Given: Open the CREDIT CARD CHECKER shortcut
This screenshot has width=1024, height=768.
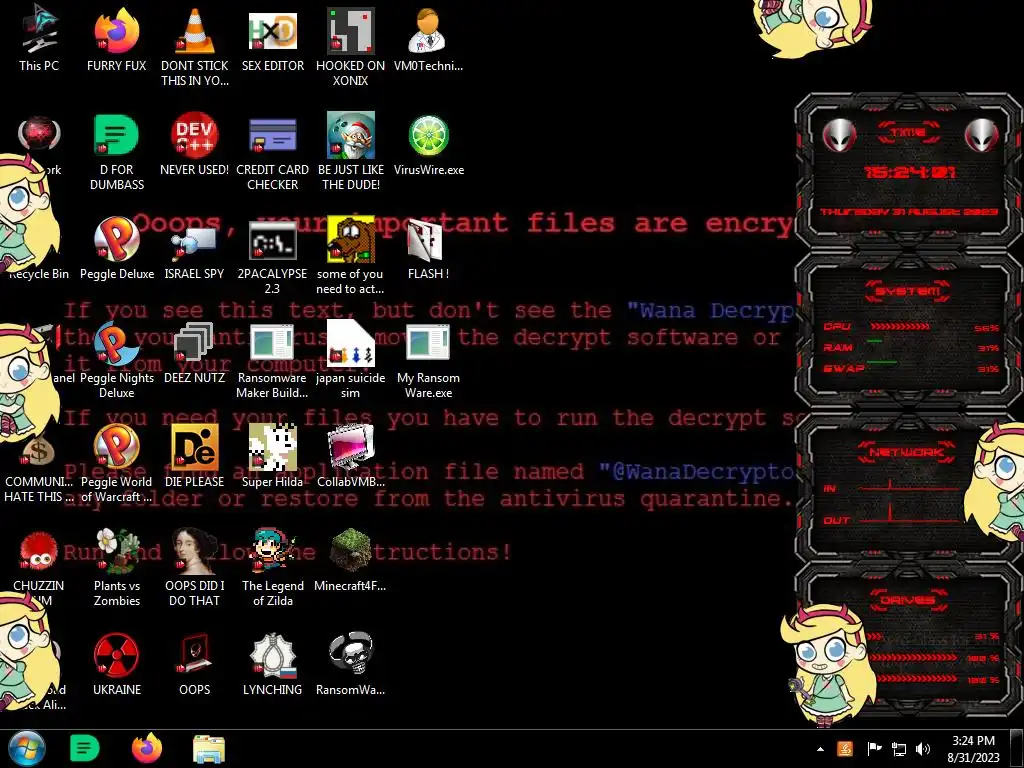Looking at the screenshot, I should click(272, 152).
